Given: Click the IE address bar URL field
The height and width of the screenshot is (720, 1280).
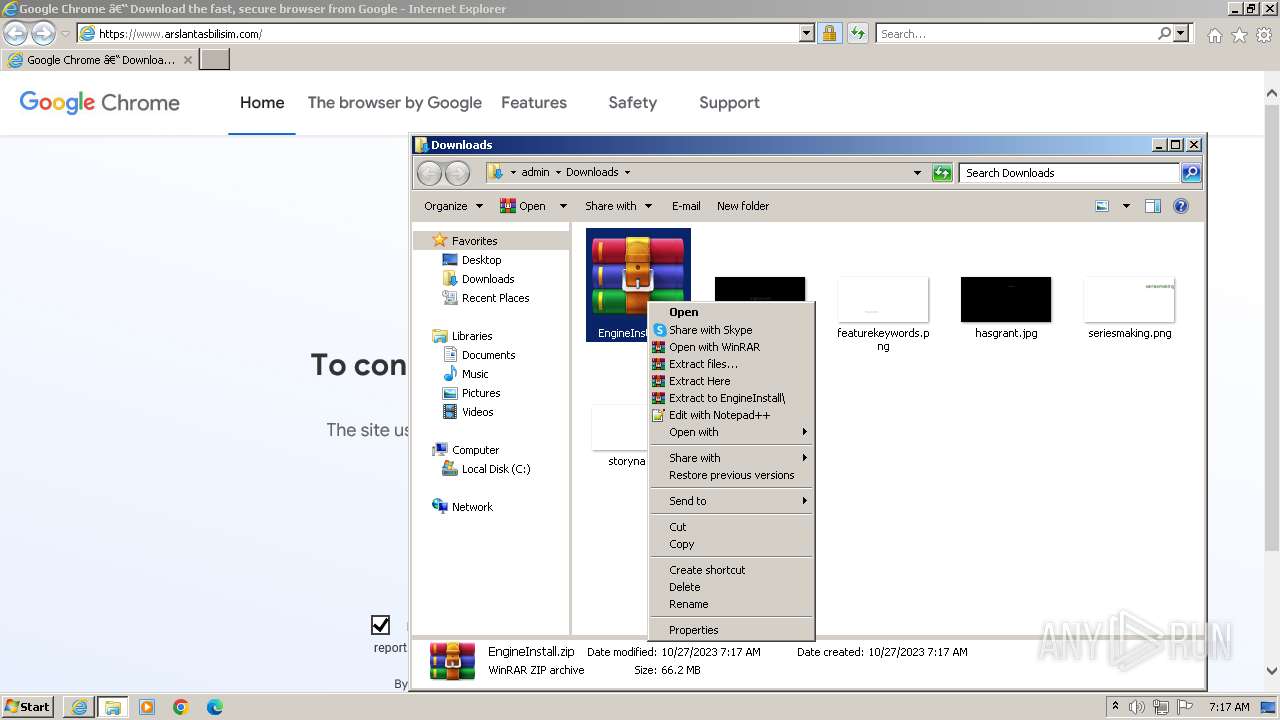Looking at the screenshot, I should pos(438,33).
